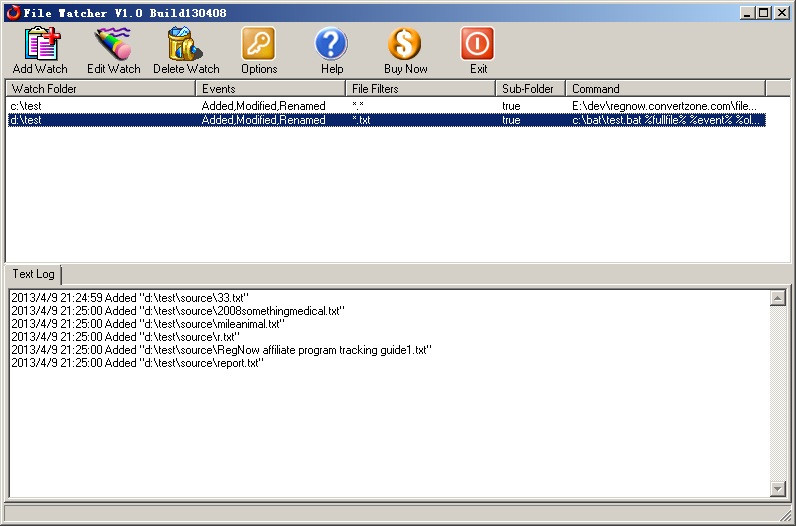Screen dimensions: 796x526
Task: Click log line for report.txt
Action: pos(138,363)
